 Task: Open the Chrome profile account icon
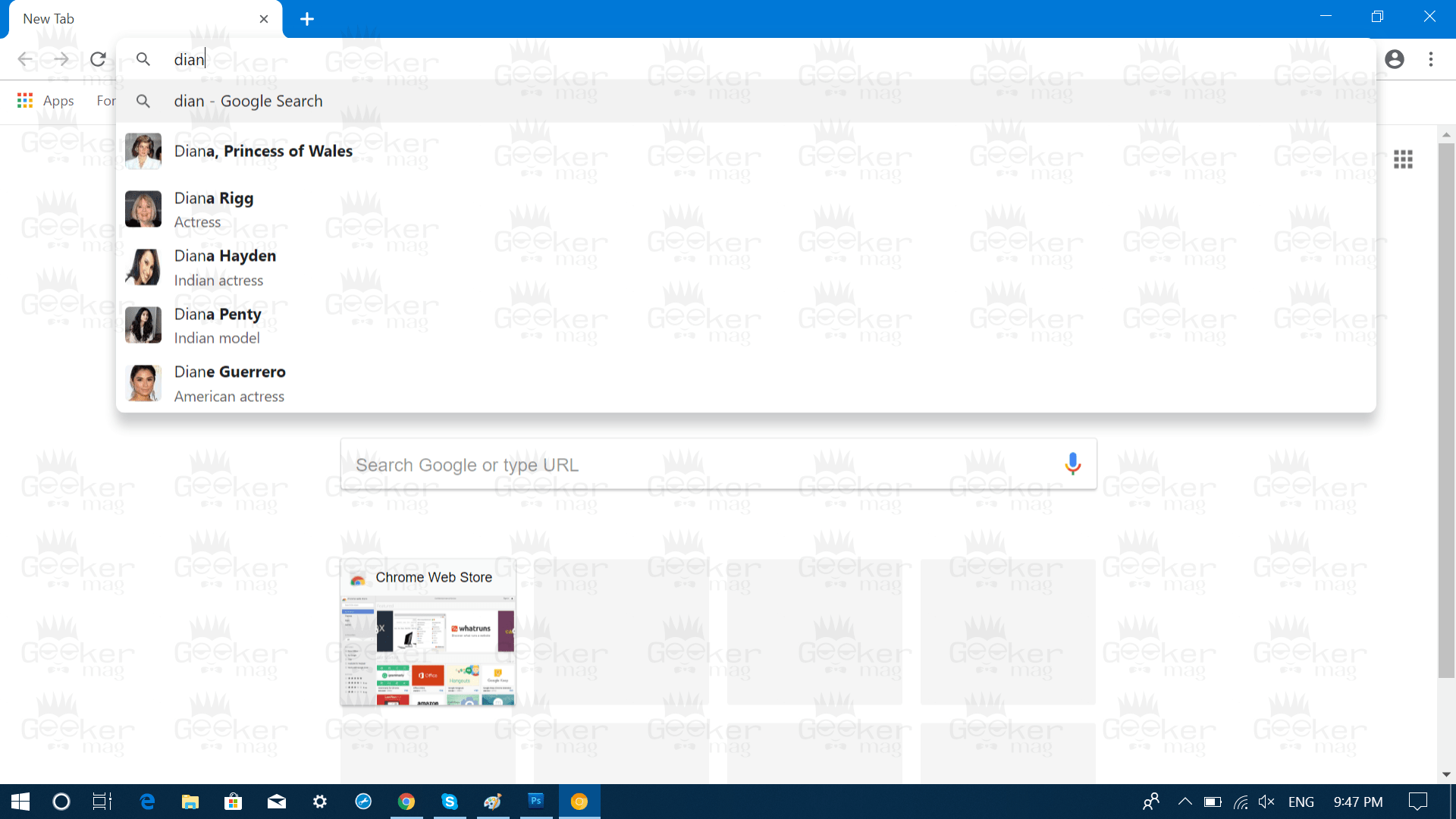[x=1394, y=59]
